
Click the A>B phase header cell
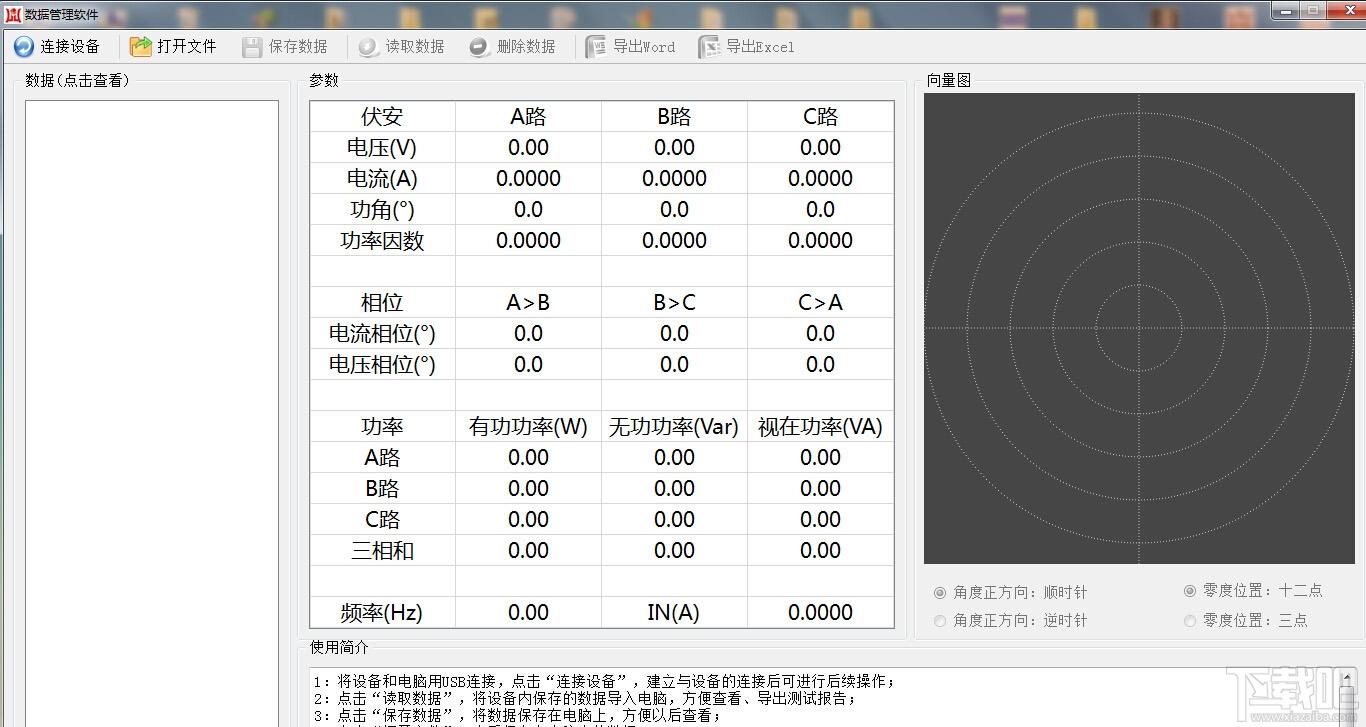point(528,302)
